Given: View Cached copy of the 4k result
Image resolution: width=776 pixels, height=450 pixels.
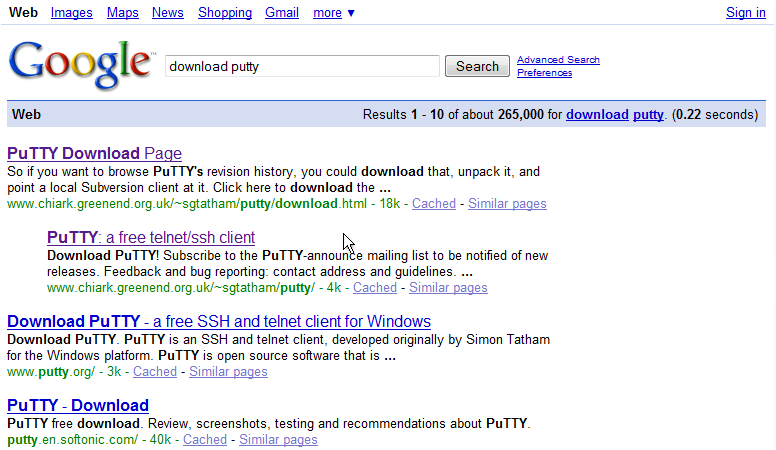Looking at the screenshot, I should pyautogui.click(x=375, y=288).
